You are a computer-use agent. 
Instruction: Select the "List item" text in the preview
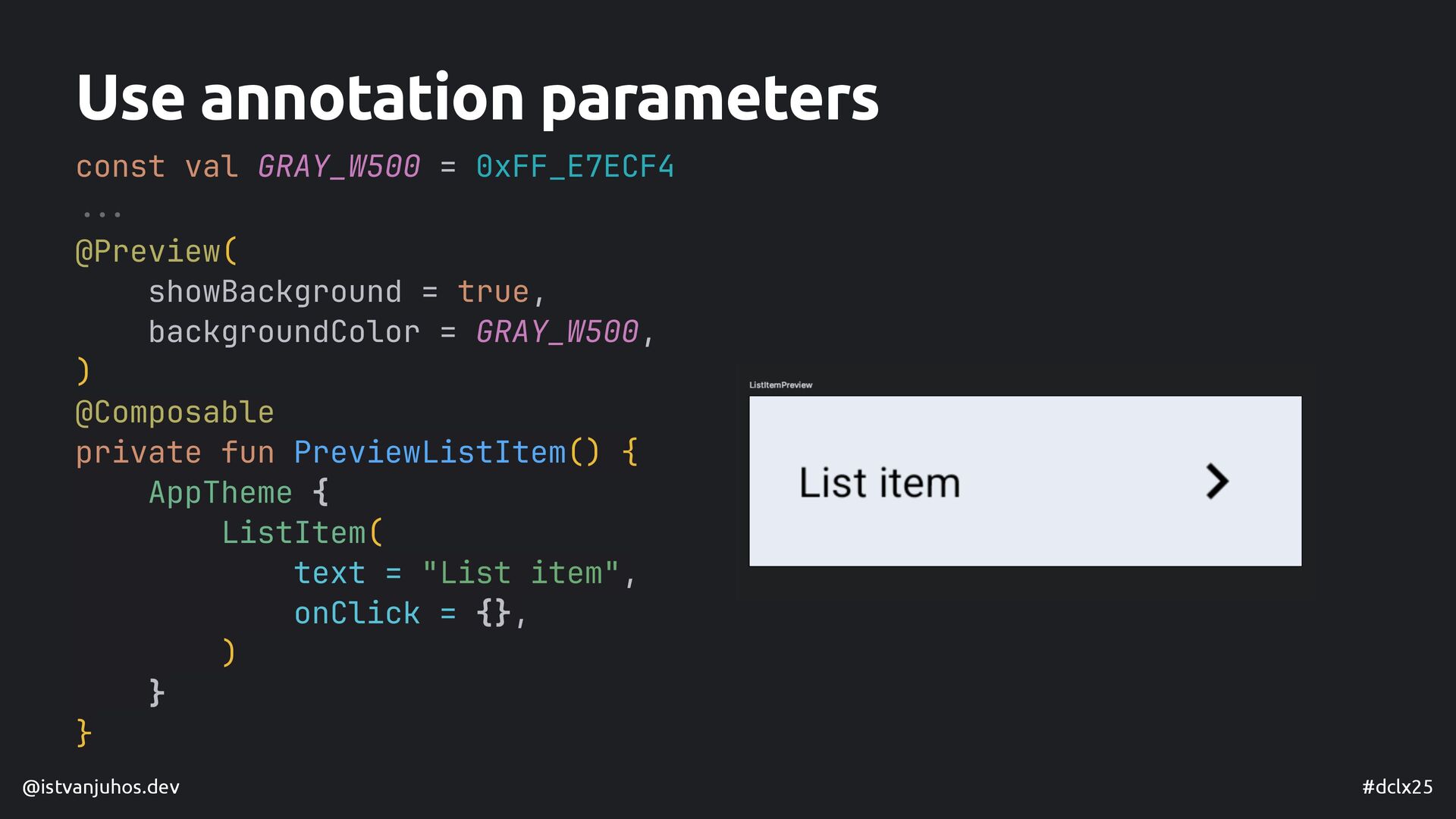[880, 482]
